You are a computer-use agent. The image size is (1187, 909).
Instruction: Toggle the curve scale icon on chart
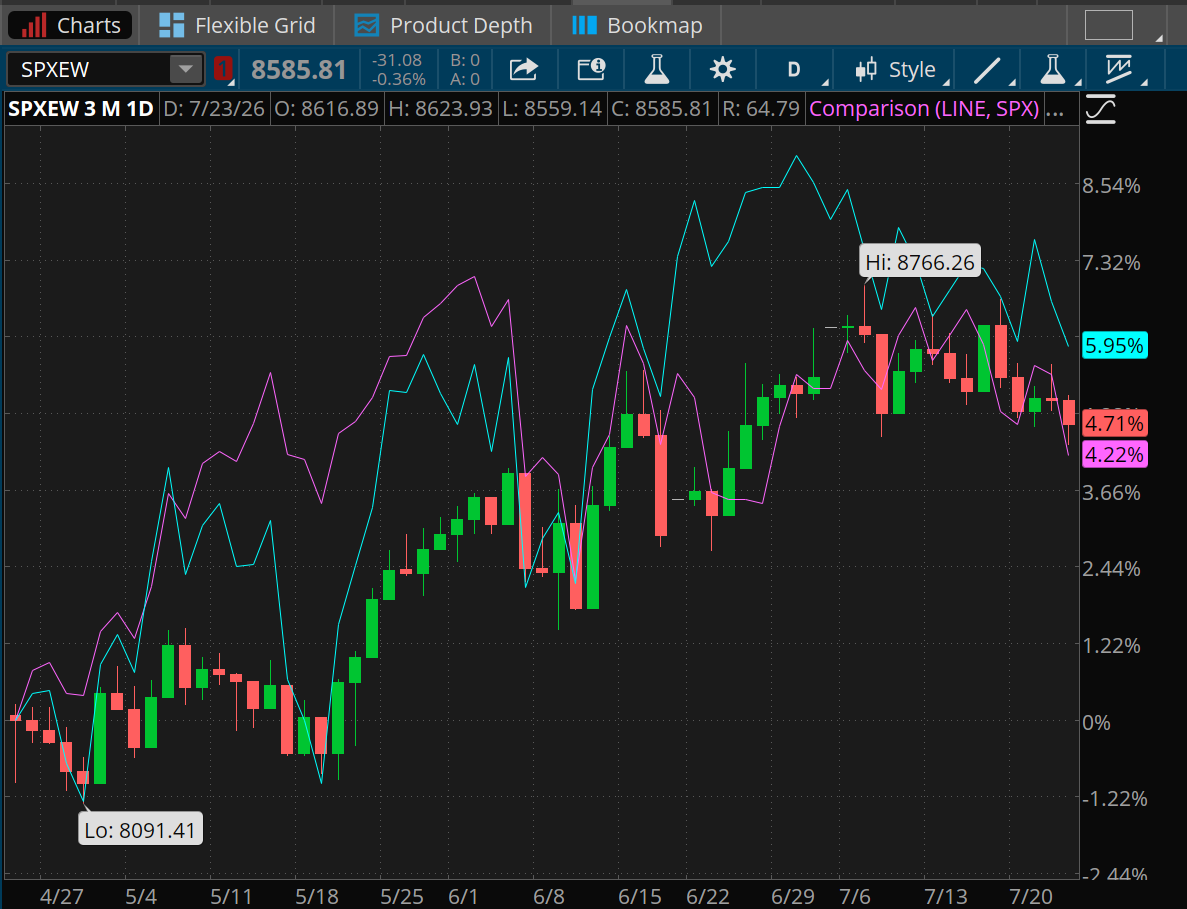click(x=1101, y=111)
